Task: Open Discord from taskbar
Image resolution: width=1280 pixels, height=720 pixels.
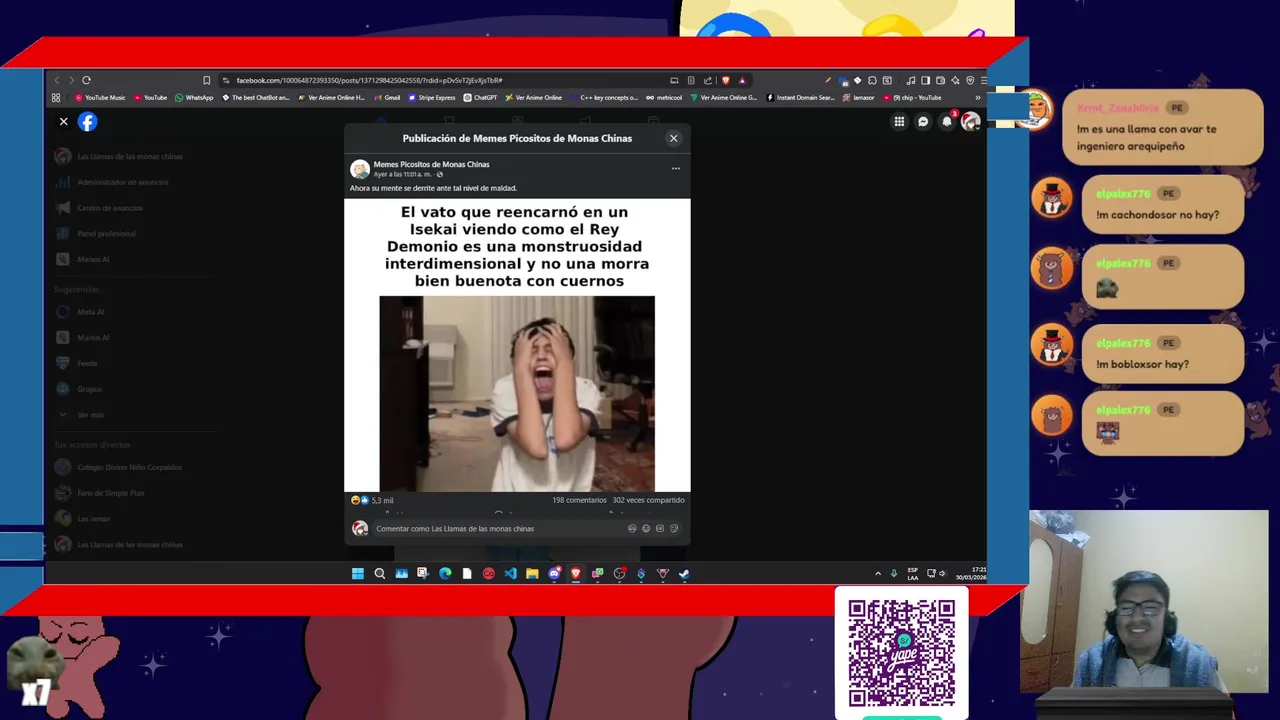Action: (x=554, y=574)
